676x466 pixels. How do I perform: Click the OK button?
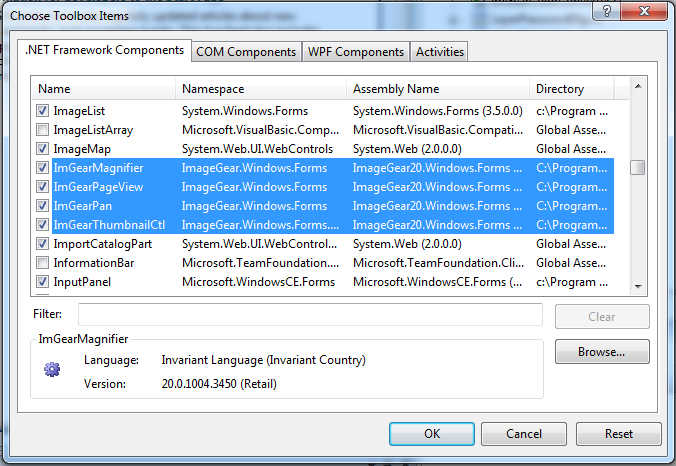432,434
